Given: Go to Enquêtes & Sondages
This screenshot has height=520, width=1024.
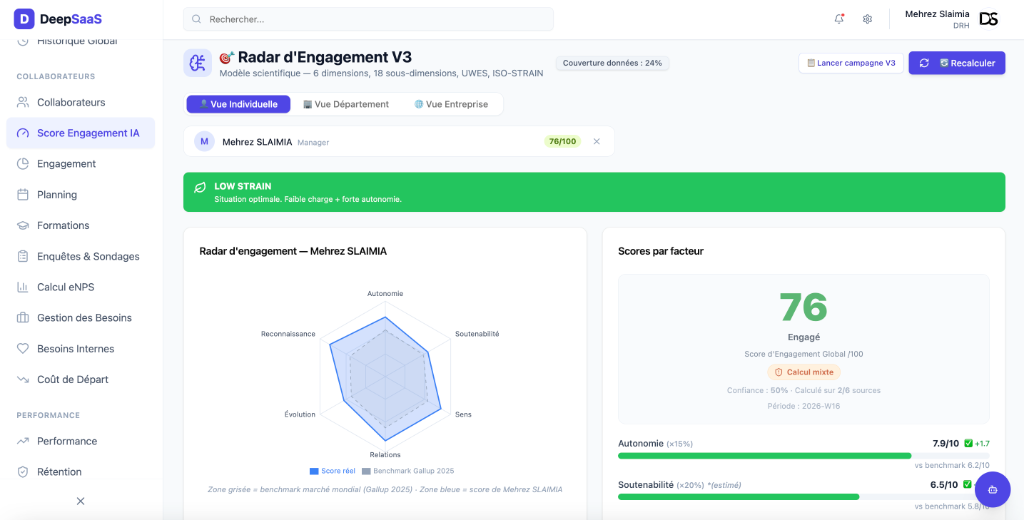Looking at the screenshot, I should click(x=81, y=256).
